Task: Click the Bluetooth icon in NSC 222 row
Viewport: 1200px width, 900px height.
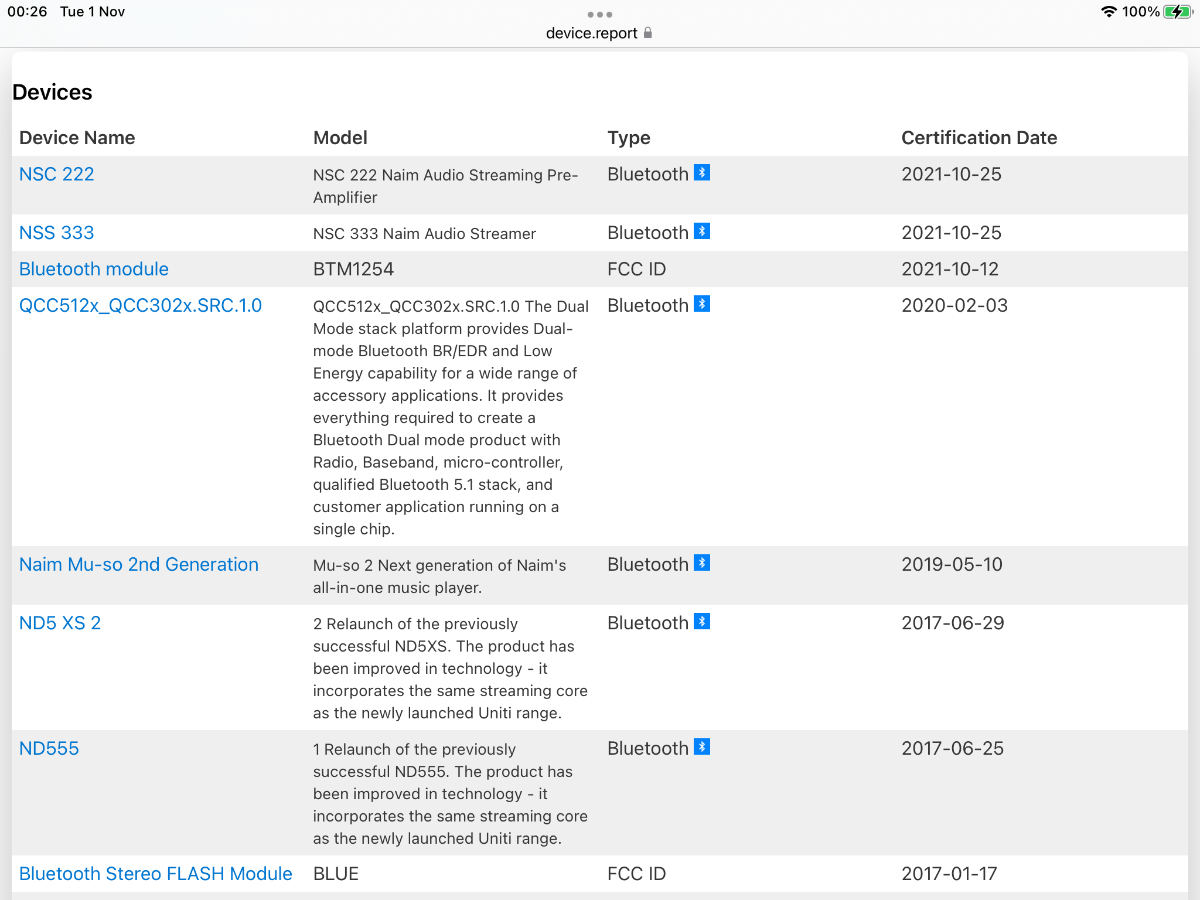Action: [702, 172]
